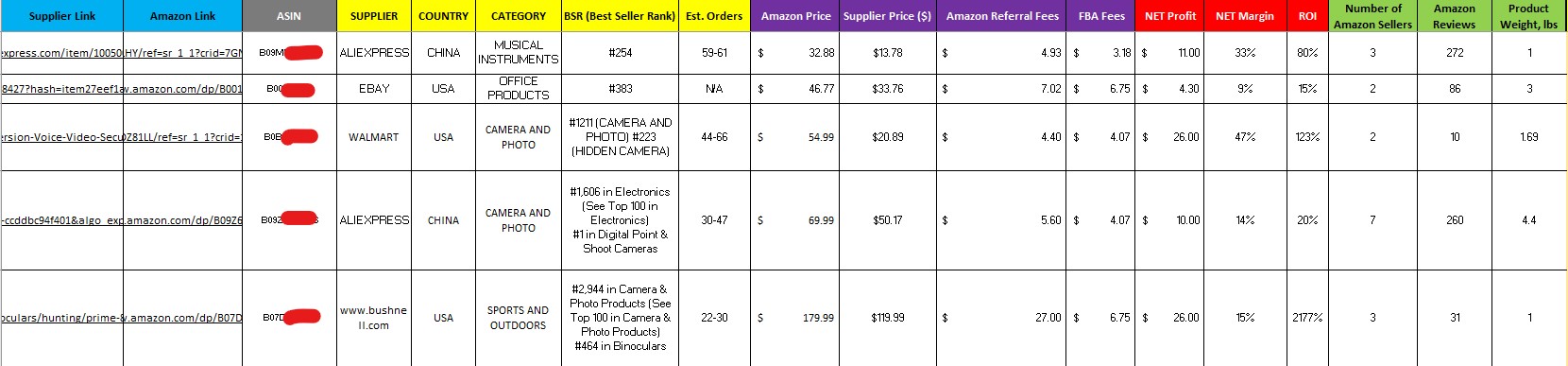The image size is (1568, 366).
Task: Select the ASIN column header
Action: coord(289,16)
